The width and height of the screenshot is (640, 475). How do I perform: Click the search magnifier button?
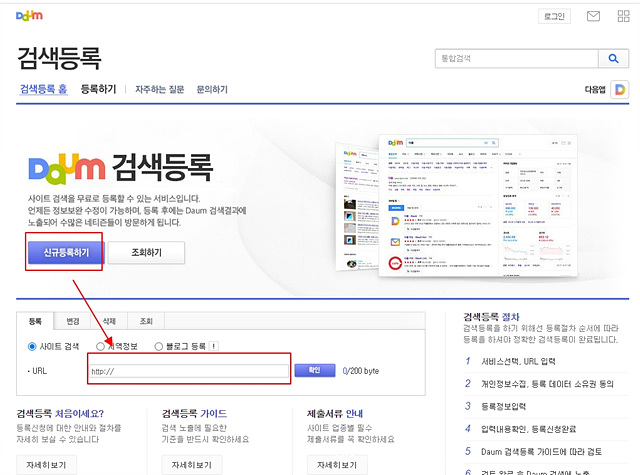[613, 58]
